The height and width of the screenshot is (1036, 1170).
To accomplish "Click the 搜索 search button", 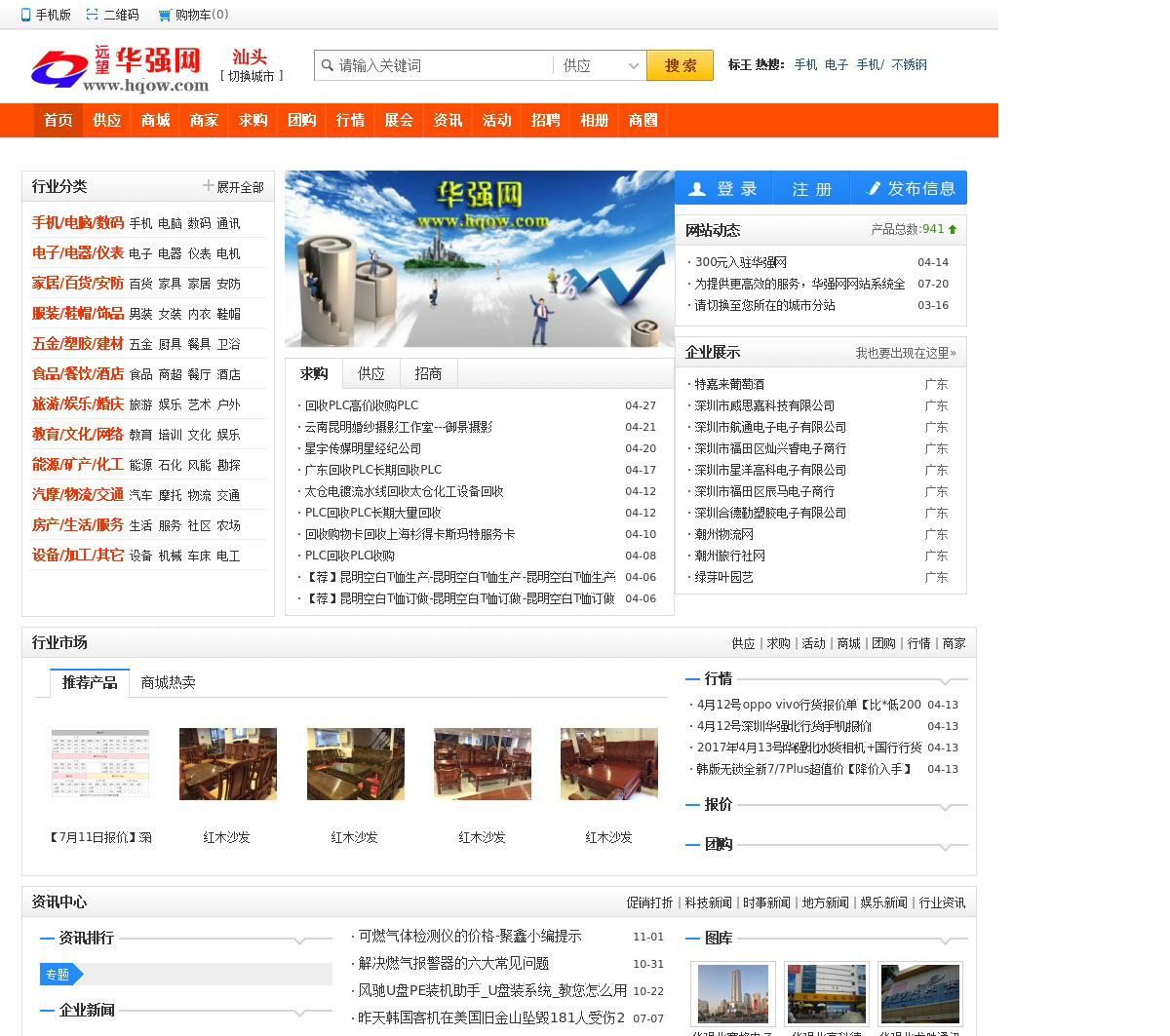I will [680, 65].
